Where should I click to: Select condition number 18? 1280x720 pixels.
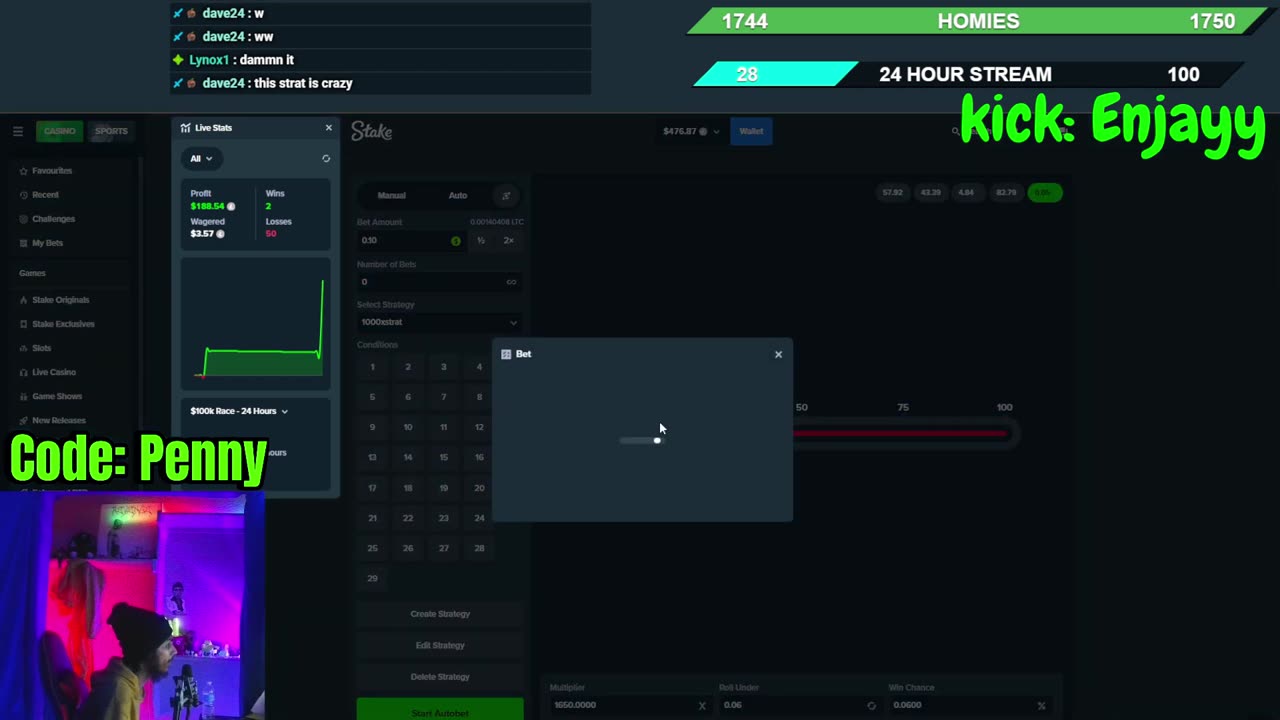pyautogui.click(x=408, y=488)
